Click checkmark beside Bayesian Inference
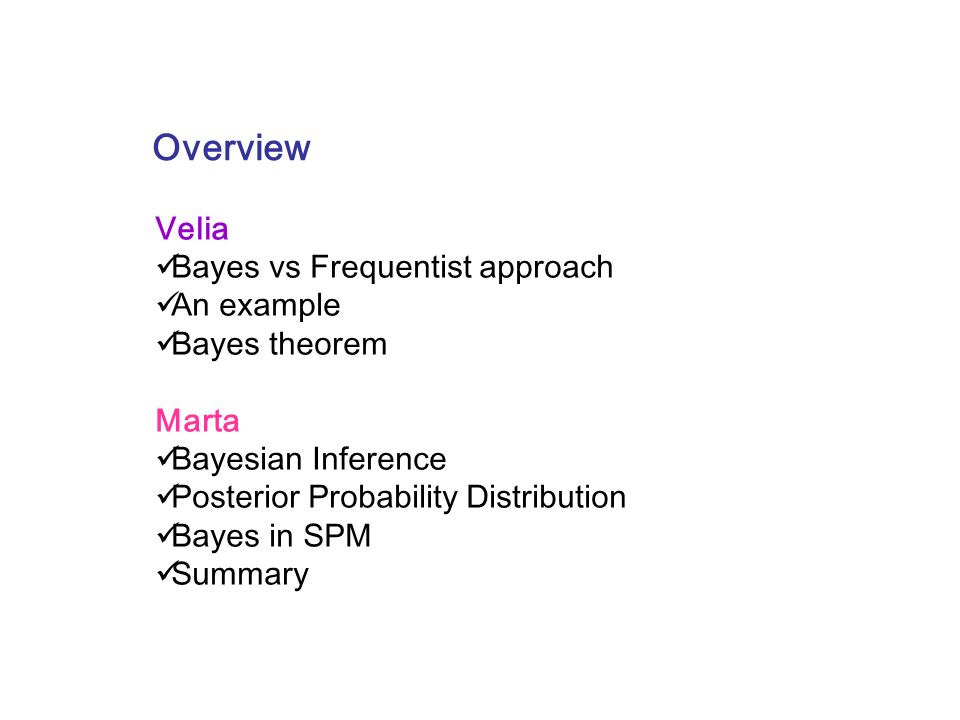Image resolution: width=960 pixels, height=720 pixels. (165, 457)
